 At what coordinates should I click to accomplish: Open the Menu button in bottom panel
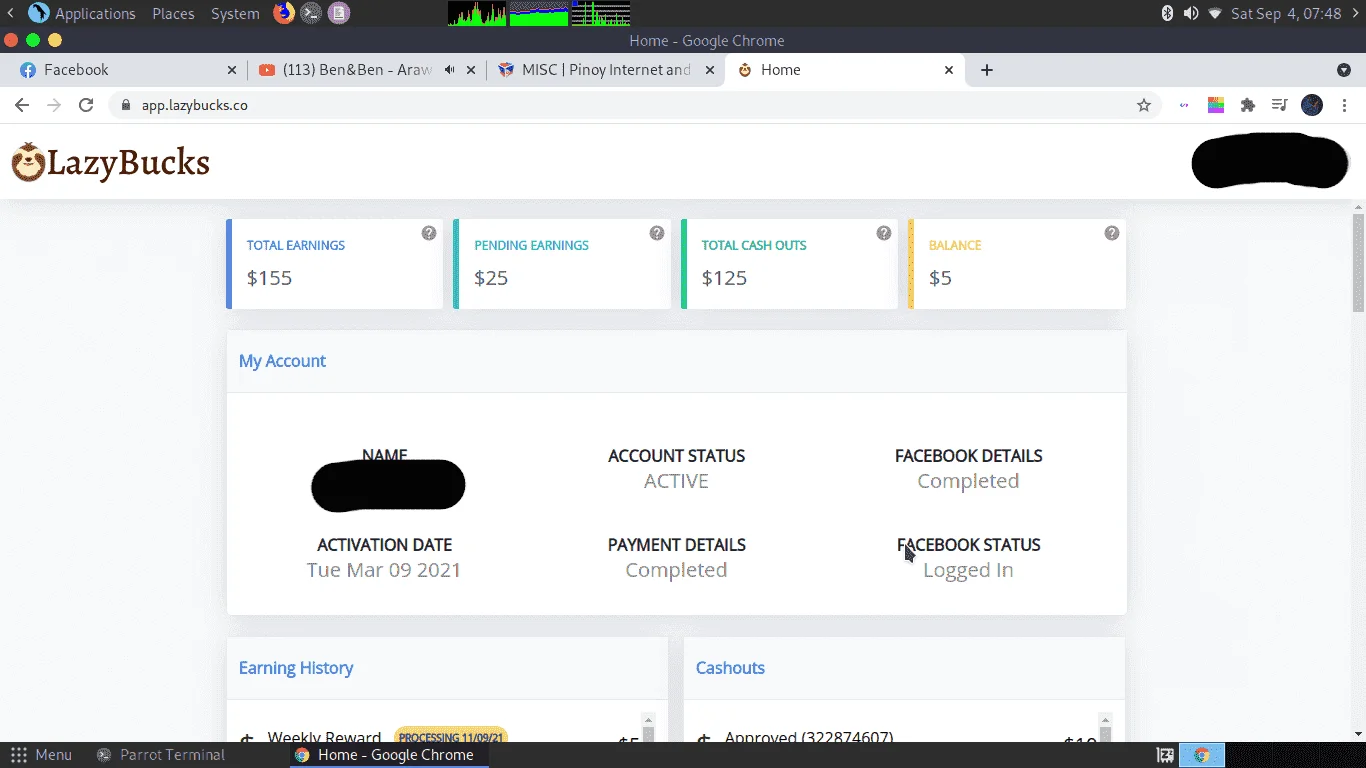41,755
